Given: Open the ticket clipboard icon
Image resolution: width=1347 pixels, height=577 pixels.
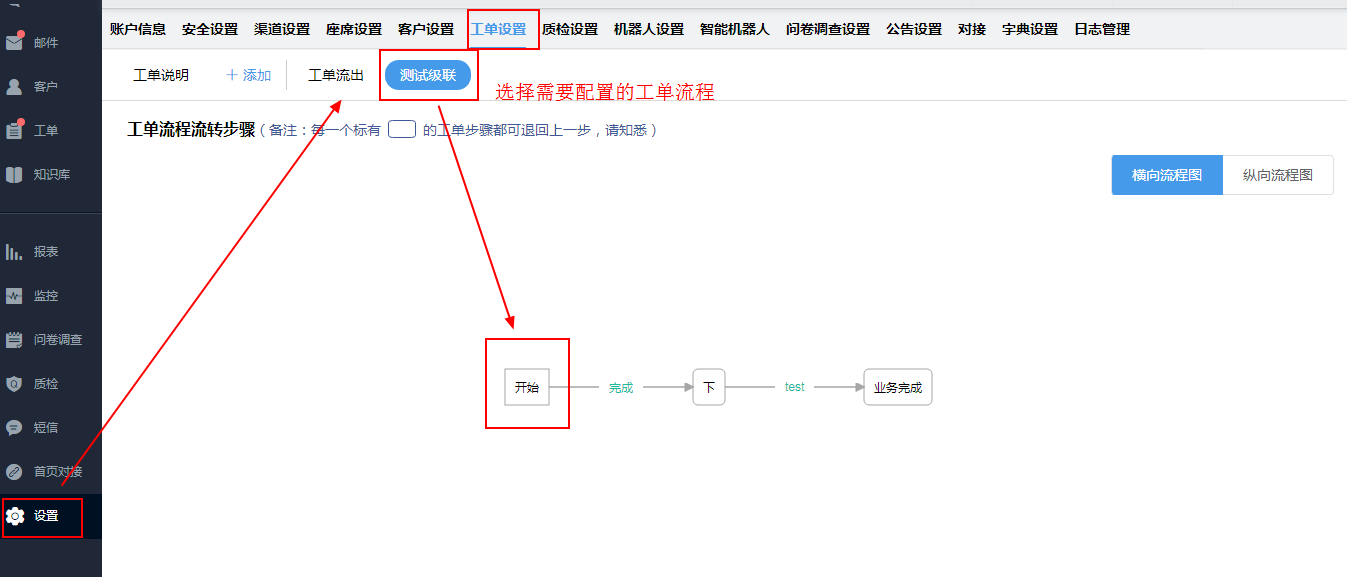Looking at the screenshot, I should coord(14,131).
